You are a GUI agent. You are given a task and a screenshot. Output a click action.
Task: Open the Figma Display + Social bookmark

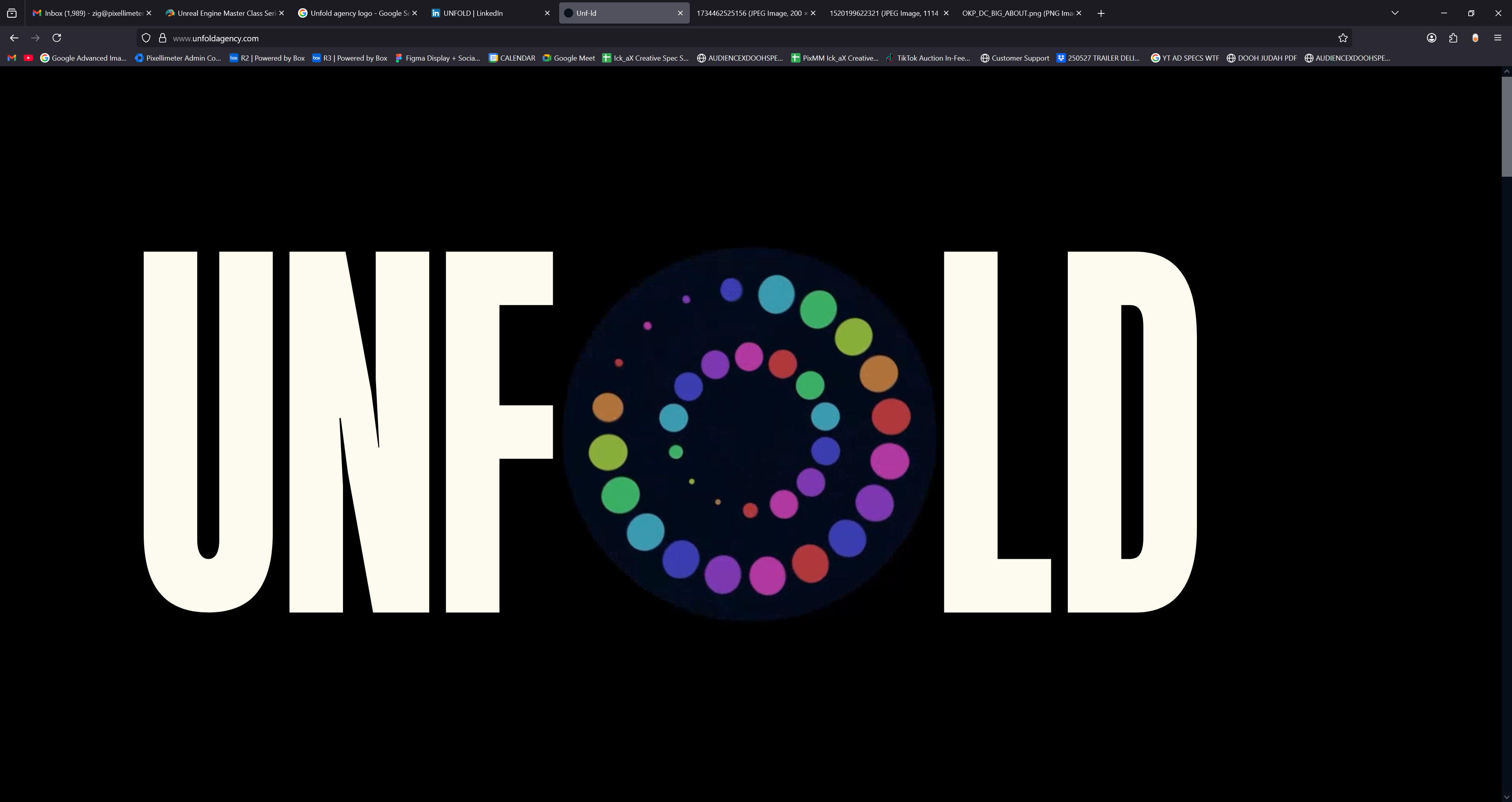click(437, 58)
